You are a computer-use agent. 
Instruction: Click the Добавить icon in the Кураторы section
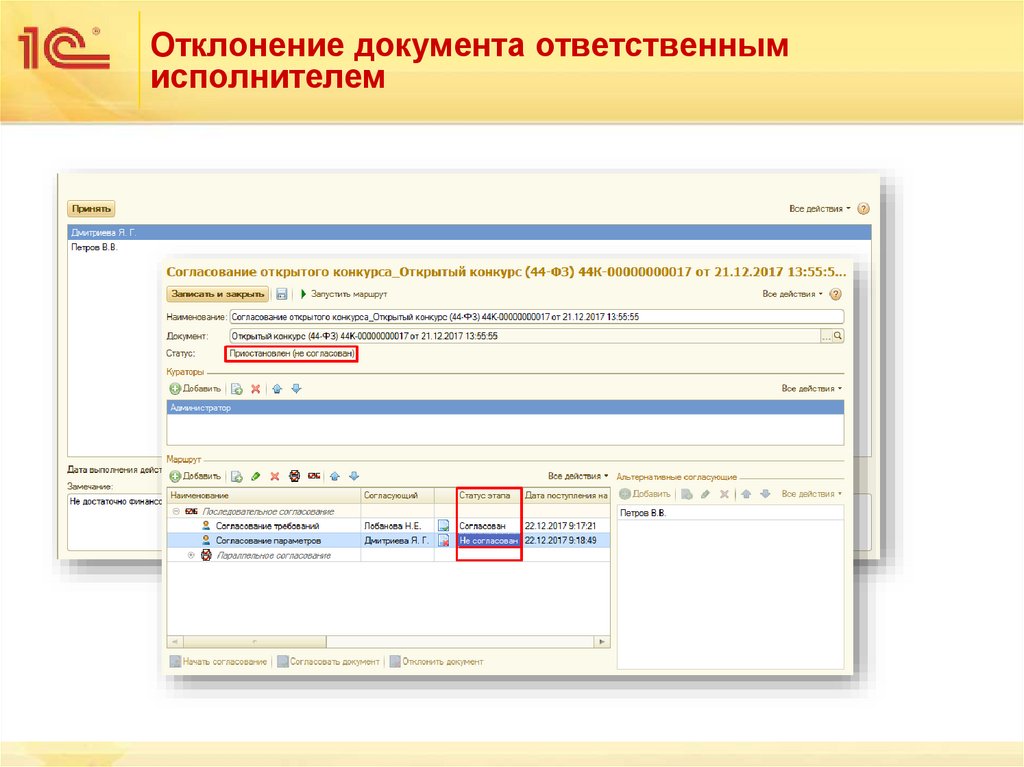tap(176, 387)
